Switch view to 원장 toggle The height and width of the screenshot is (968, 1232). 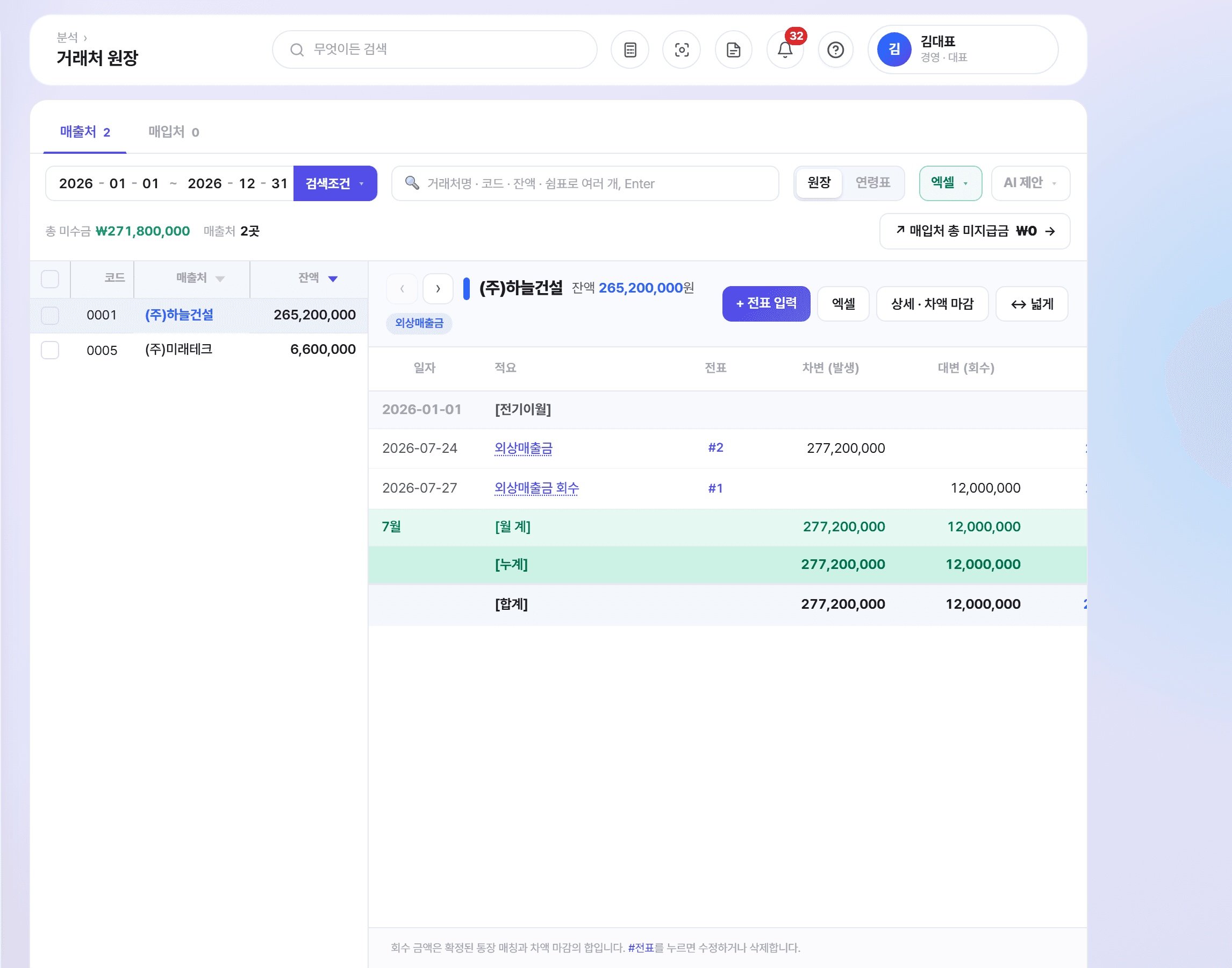coord(819,182)
